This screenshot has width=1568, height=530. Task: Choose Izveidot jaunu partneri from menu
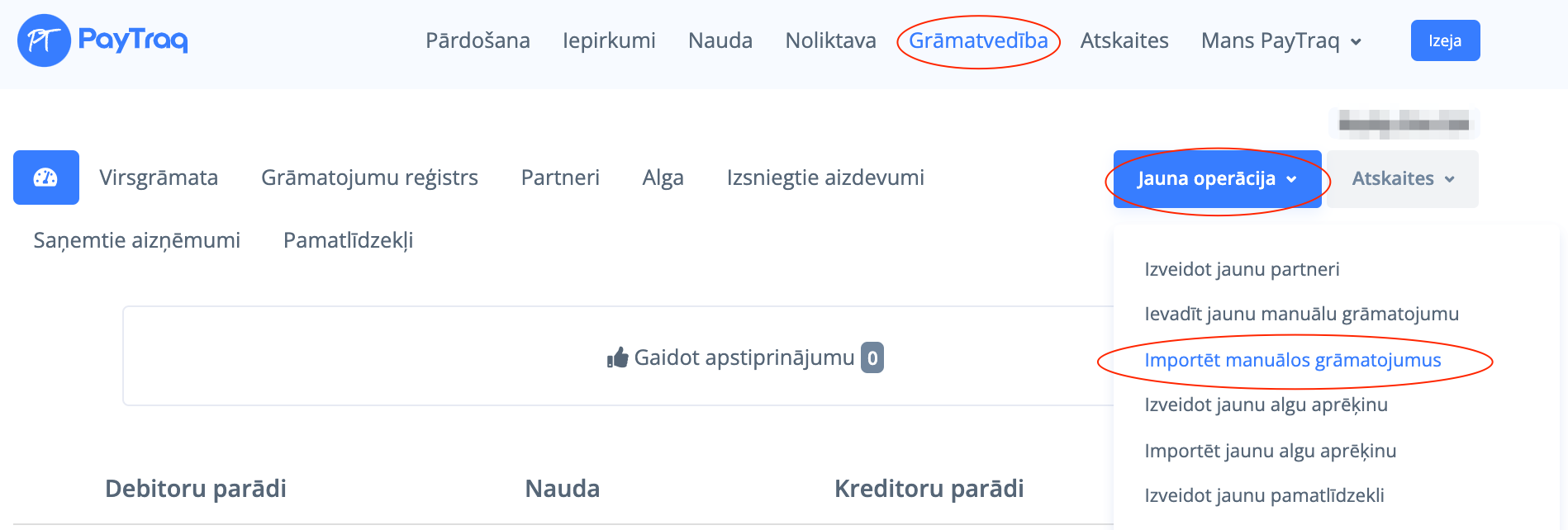[x=1242, y=269]
